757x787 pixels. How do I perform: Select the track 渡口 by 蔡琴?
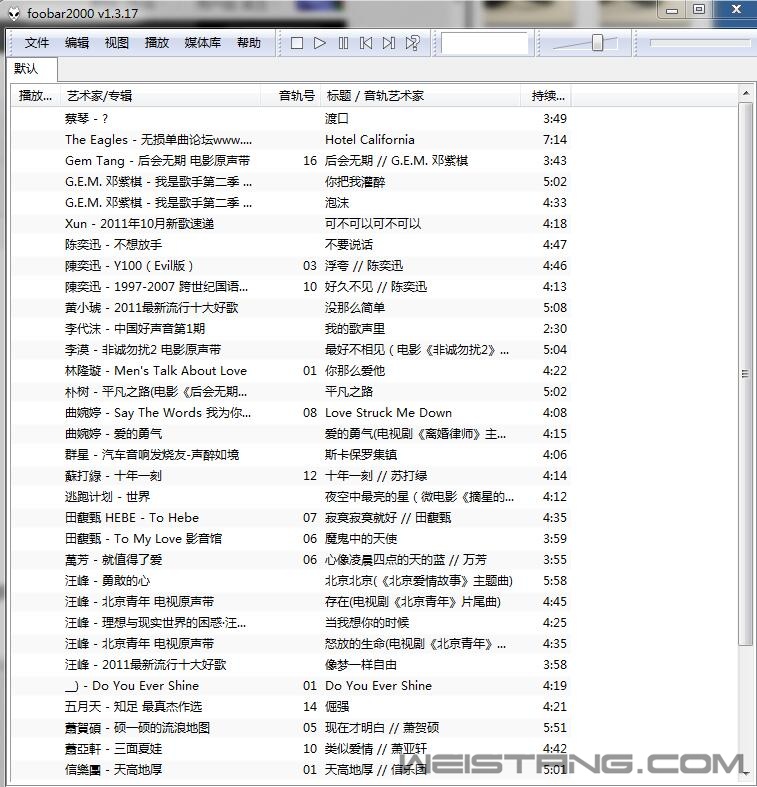tap(291, 118)
